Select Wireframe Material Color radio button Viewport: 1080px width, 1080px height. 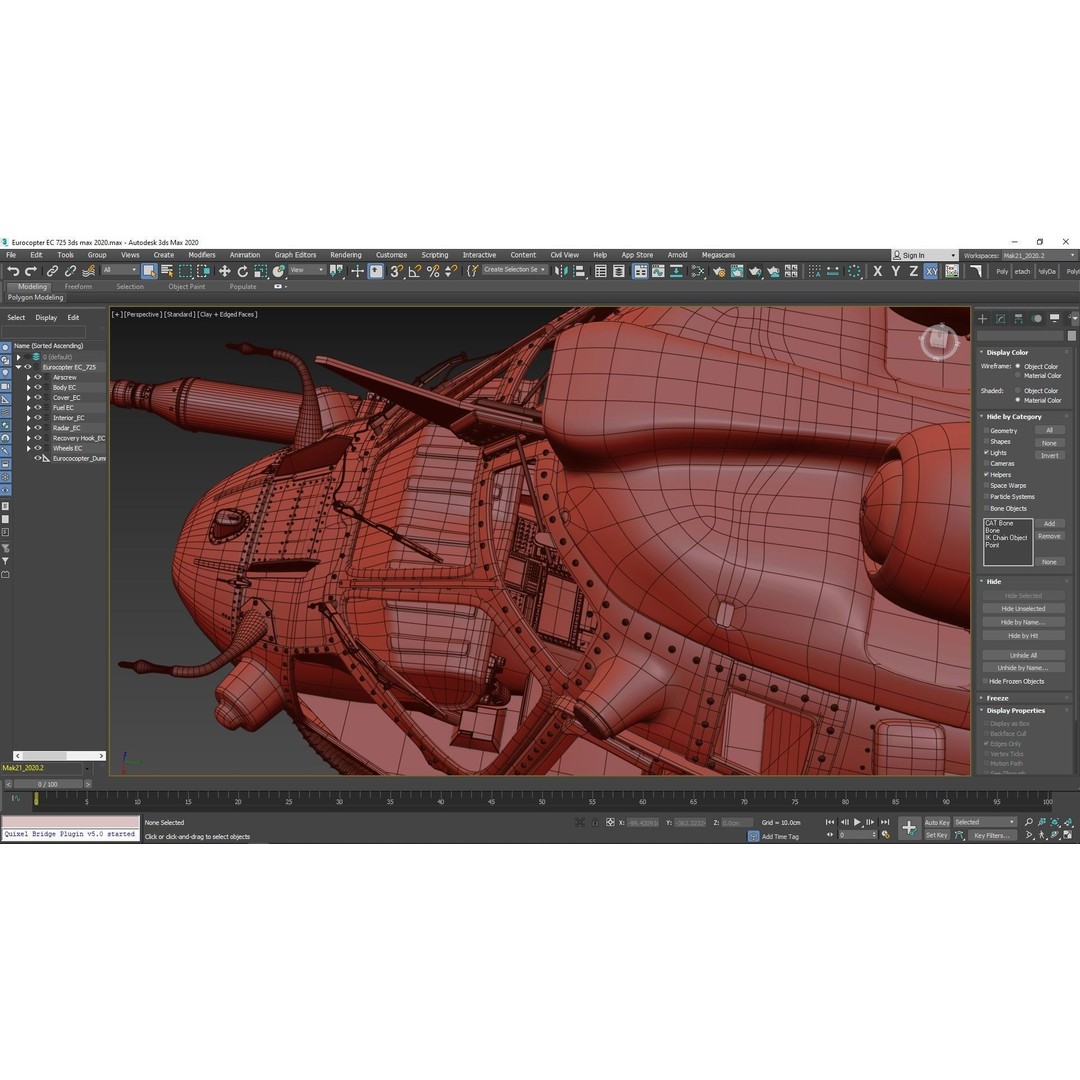(x=1017, y=376)
